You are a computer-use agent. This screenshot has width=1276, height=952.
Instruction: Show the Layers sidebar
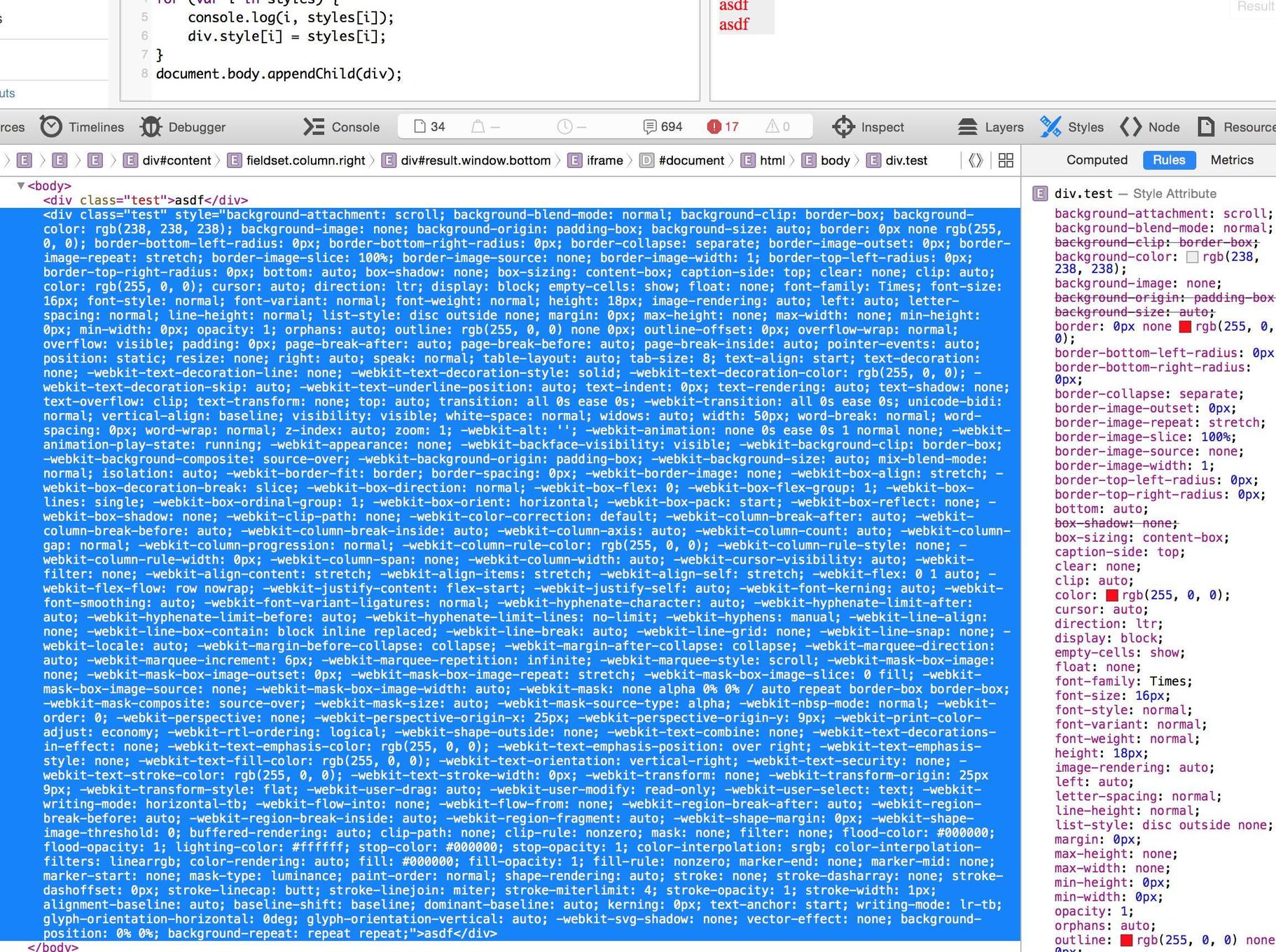(x=990, y=127)
